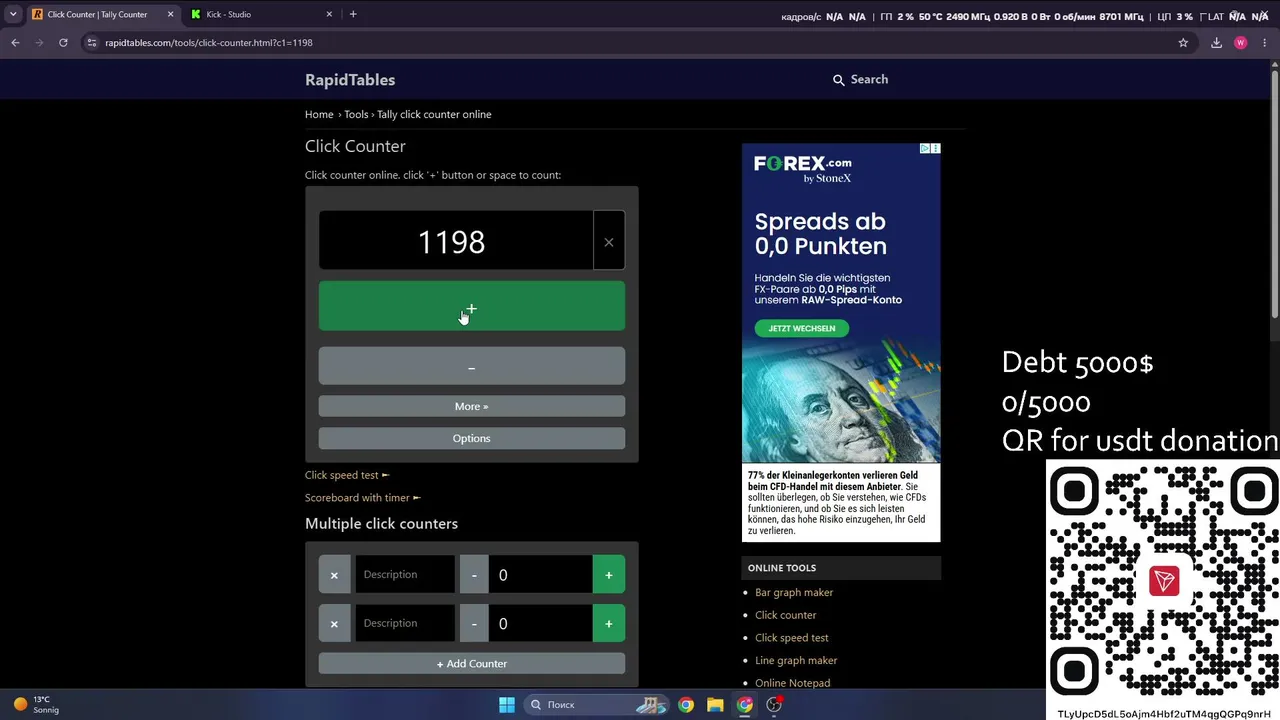
Task: Open the Bar graph maker tool link
Action: pyautogui.click(x=794, y=592)
